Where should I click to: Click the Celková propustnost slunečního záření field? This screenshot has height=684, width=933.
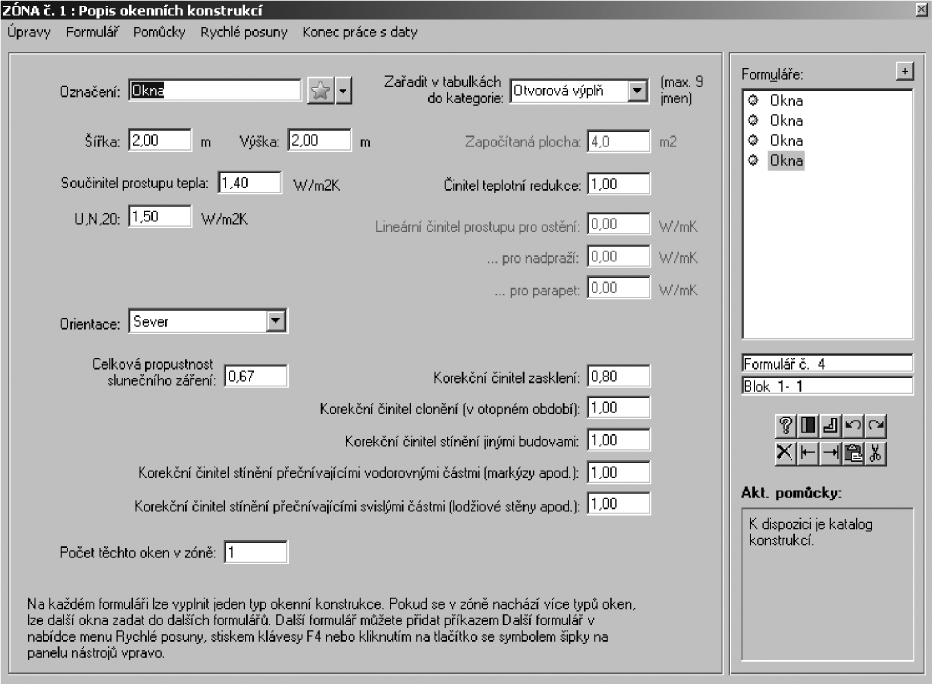coord(256,376)
